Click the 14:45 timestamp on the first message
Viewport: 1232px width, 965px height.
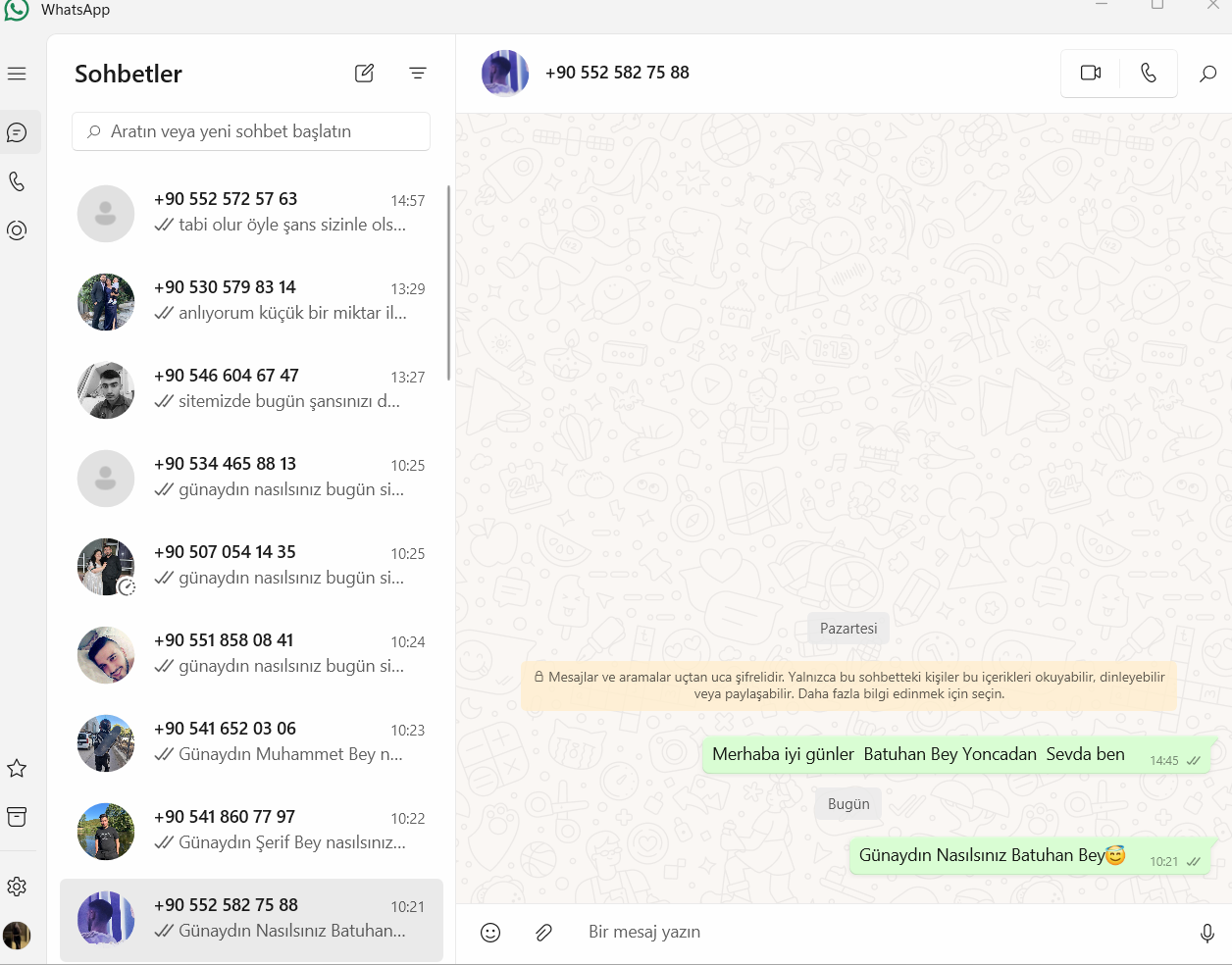[x=1164, y=761]
